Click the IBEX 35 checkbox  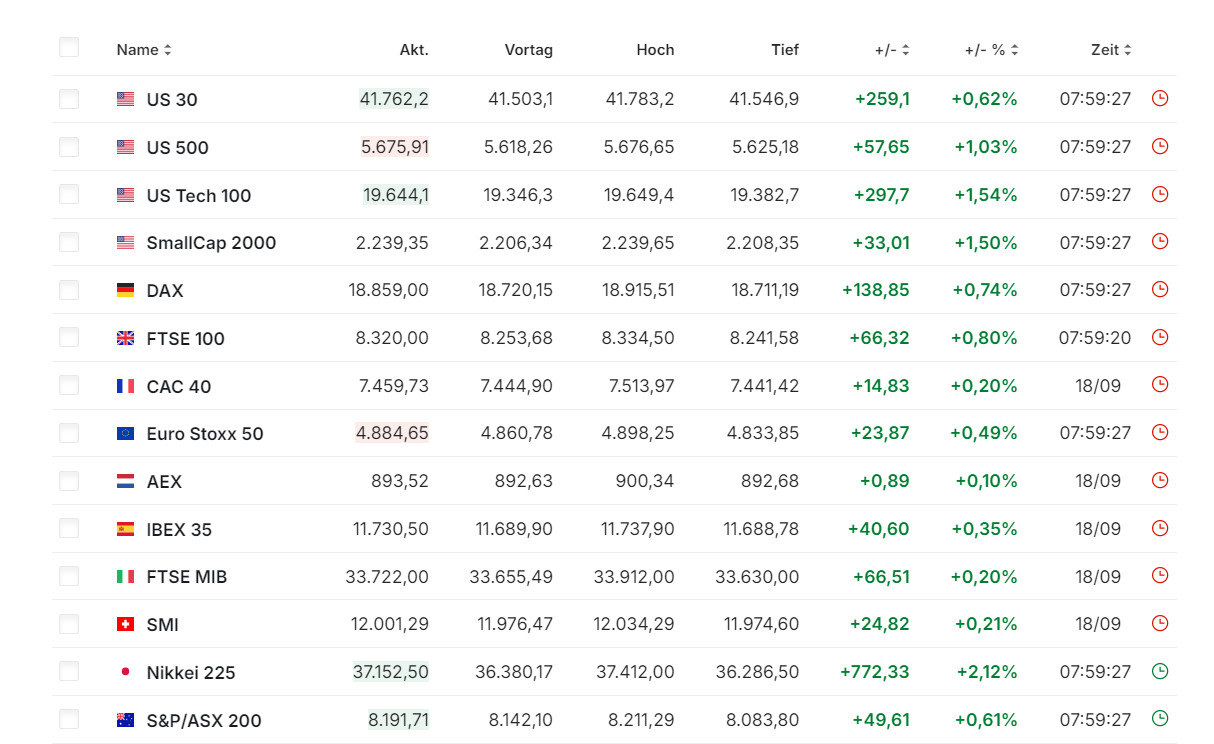pyautogui.click(x=69, y=529)
